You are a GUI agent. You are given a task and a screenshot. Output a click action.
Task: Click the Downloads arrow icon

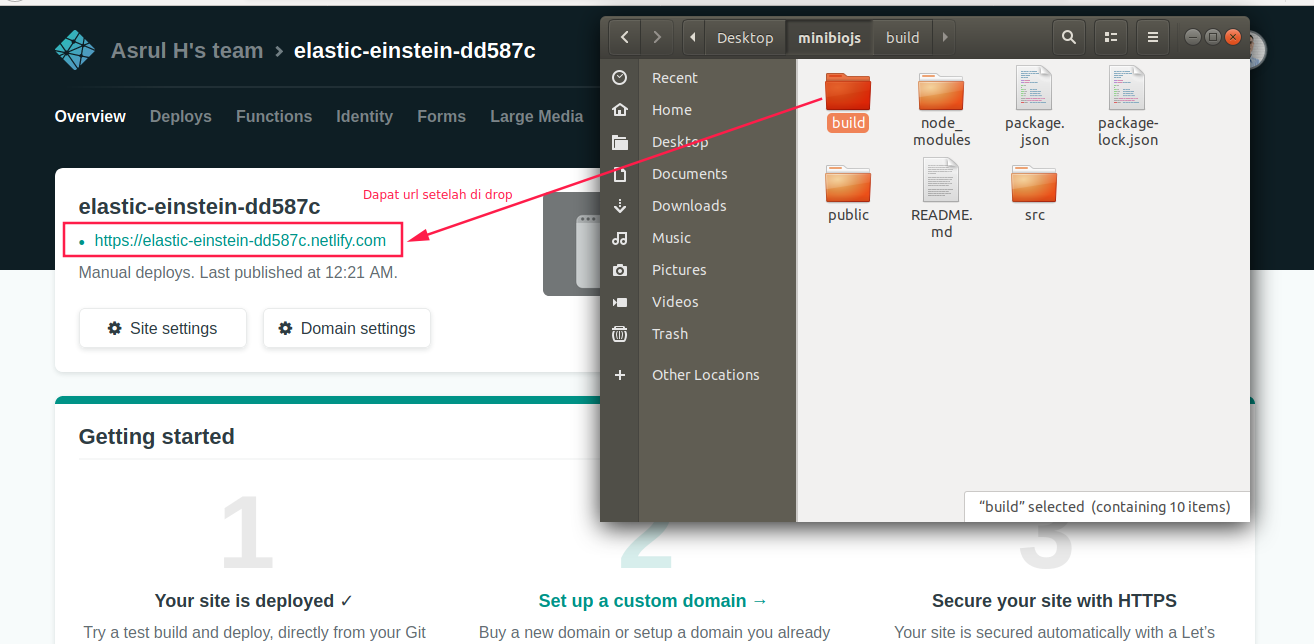[x=620, y=206]
